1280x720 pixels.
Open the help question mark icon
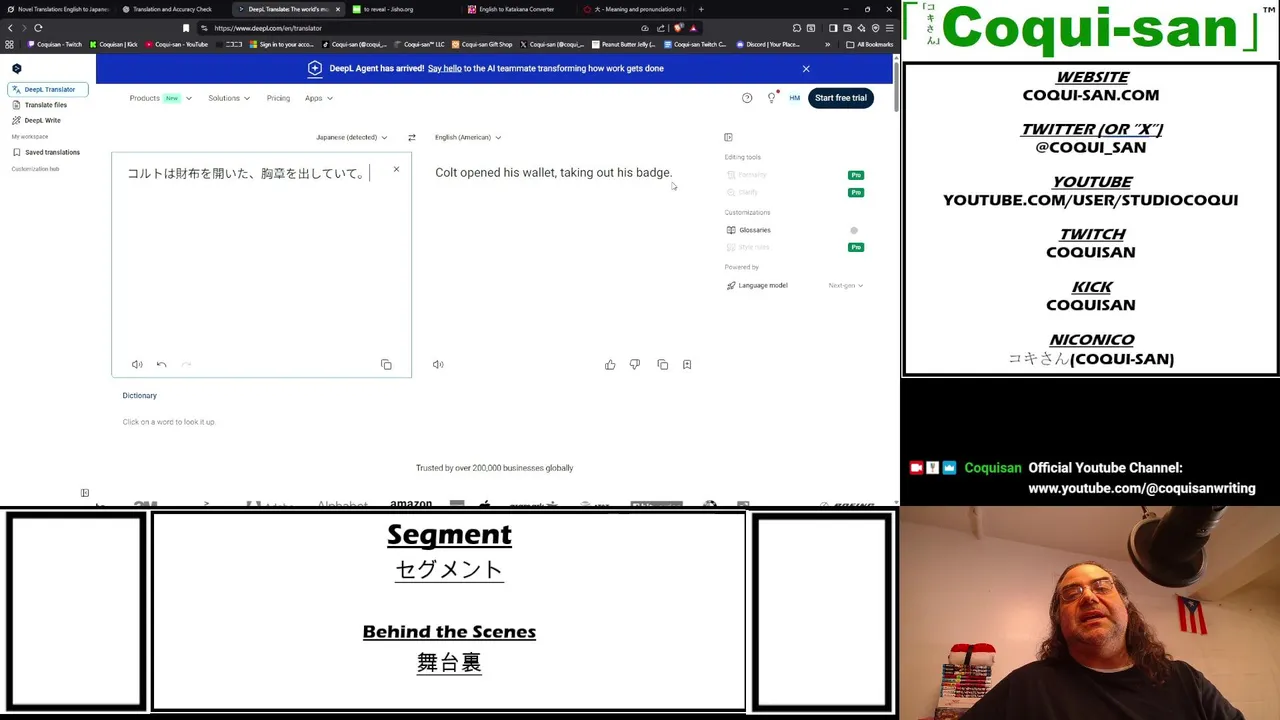pos(747,98)
